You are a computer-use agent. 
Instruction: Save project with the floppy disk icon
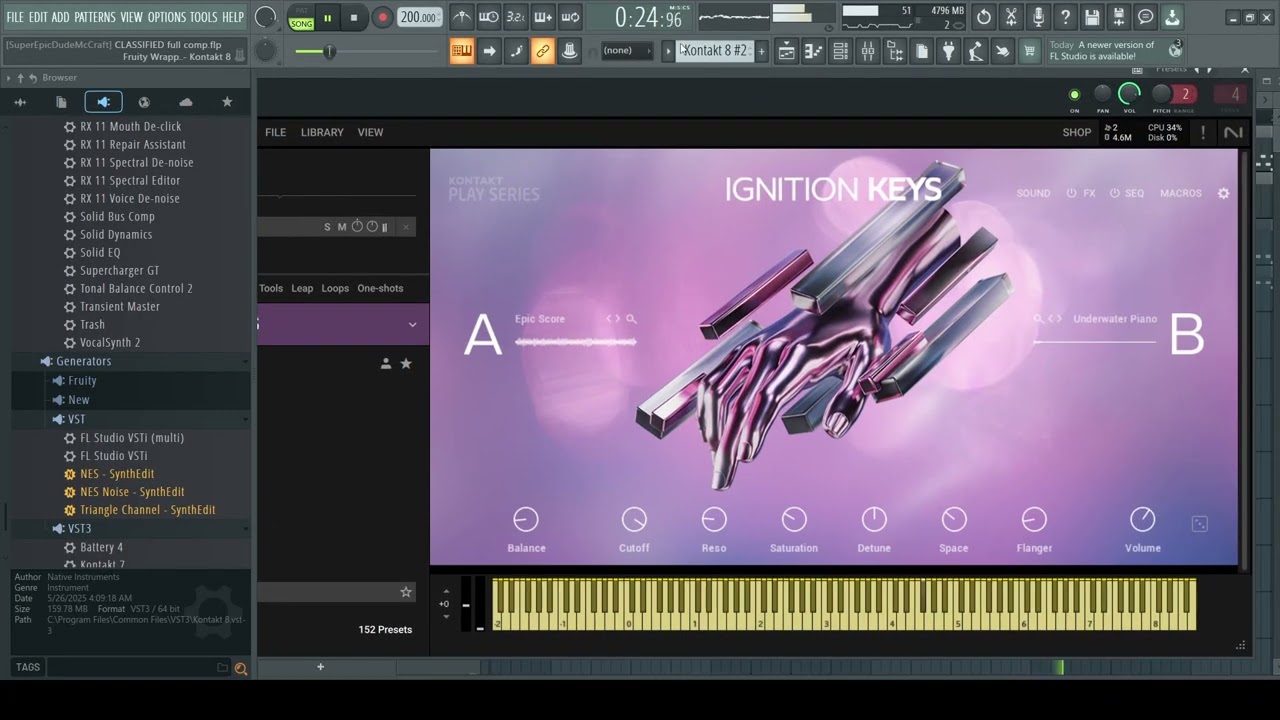coord(1092,17)
